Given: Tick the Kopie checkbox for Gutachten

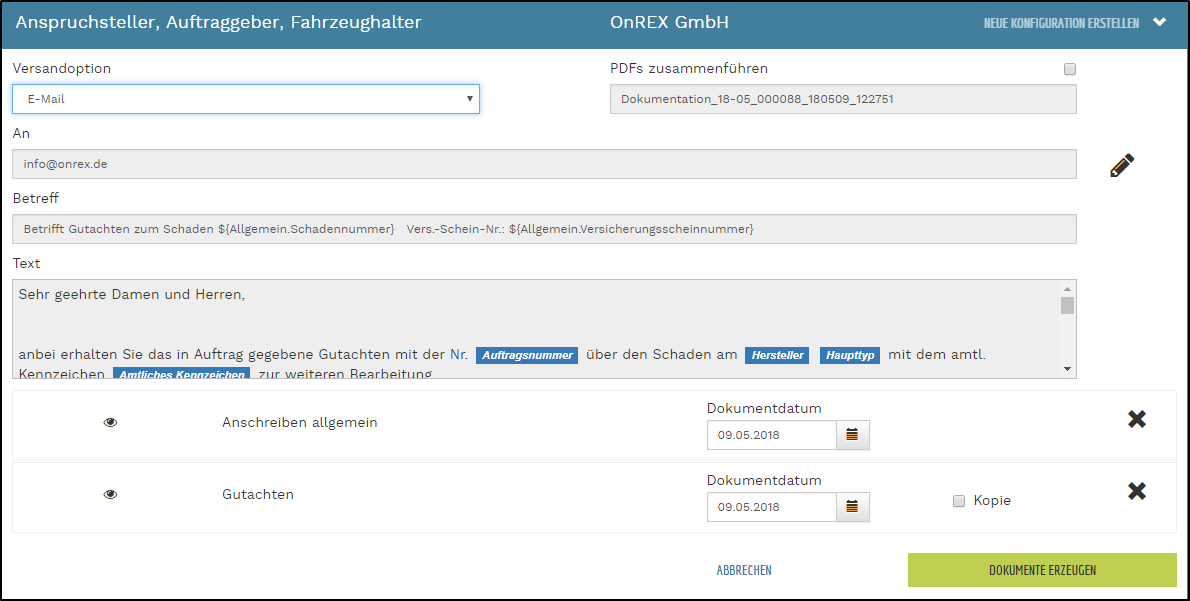Looking at the screenshot, I should 959,500.
